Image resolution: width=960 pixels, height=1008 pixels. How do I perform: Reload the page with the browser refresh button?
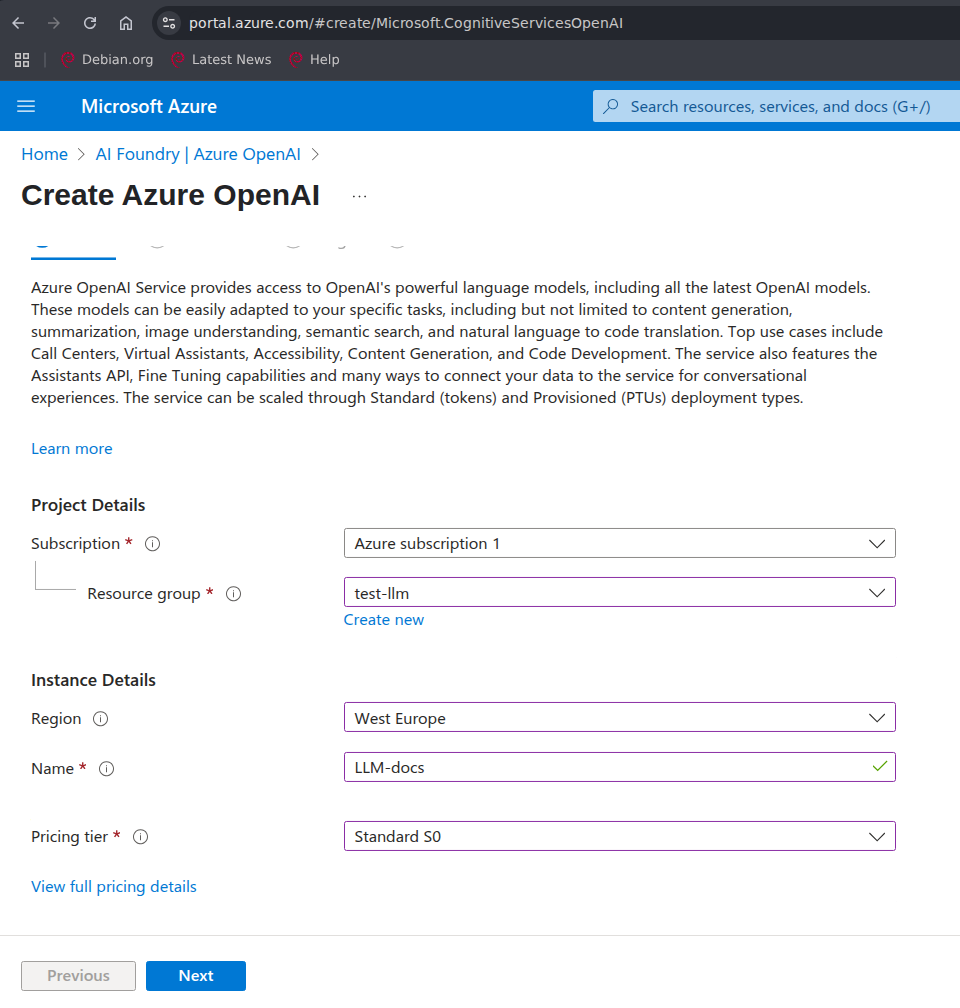coord(90,23)
